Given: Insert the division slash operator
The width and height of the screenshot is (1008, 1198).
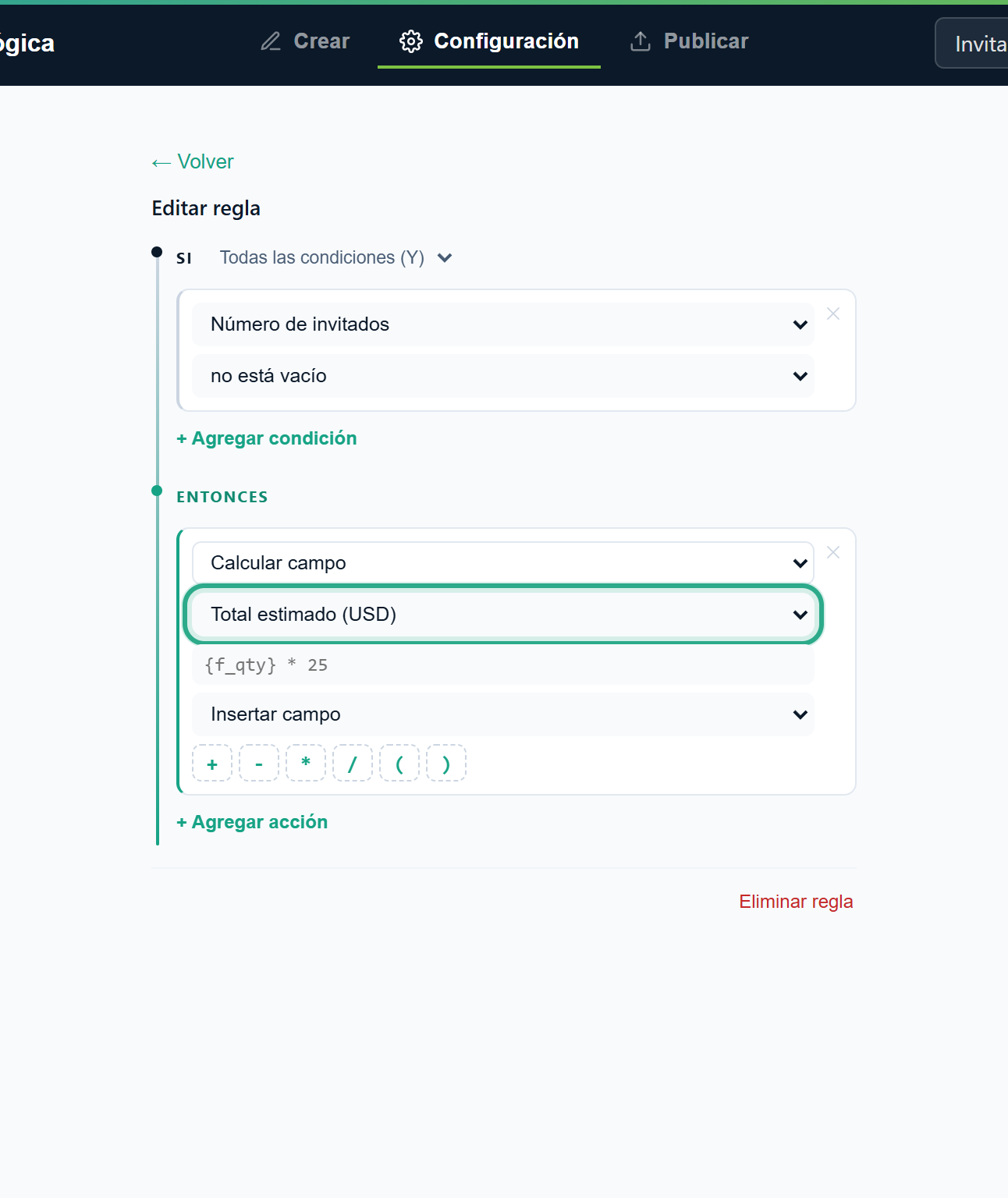Looking at the screenshot, I should click(x=353, y=764).
